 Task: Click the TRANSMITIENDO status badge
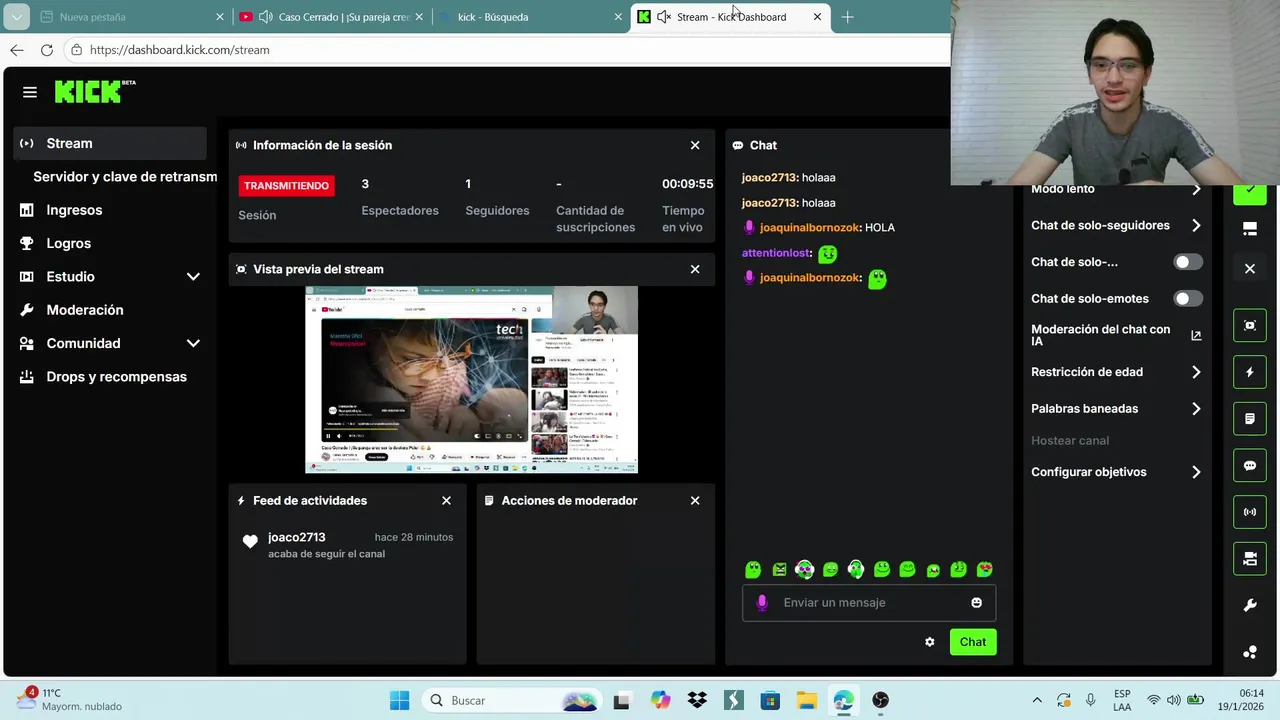coord(286,185)
